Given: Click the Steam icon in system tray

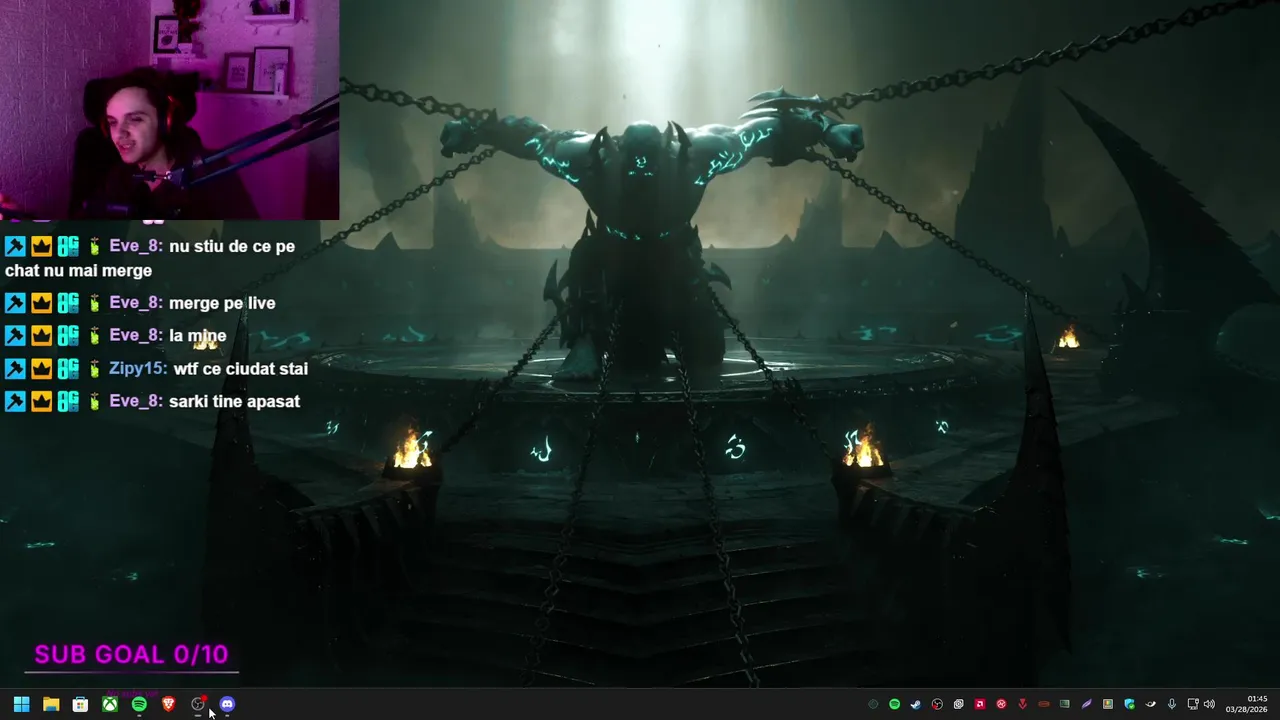Looking at the screenshot, I should point(916,704).
